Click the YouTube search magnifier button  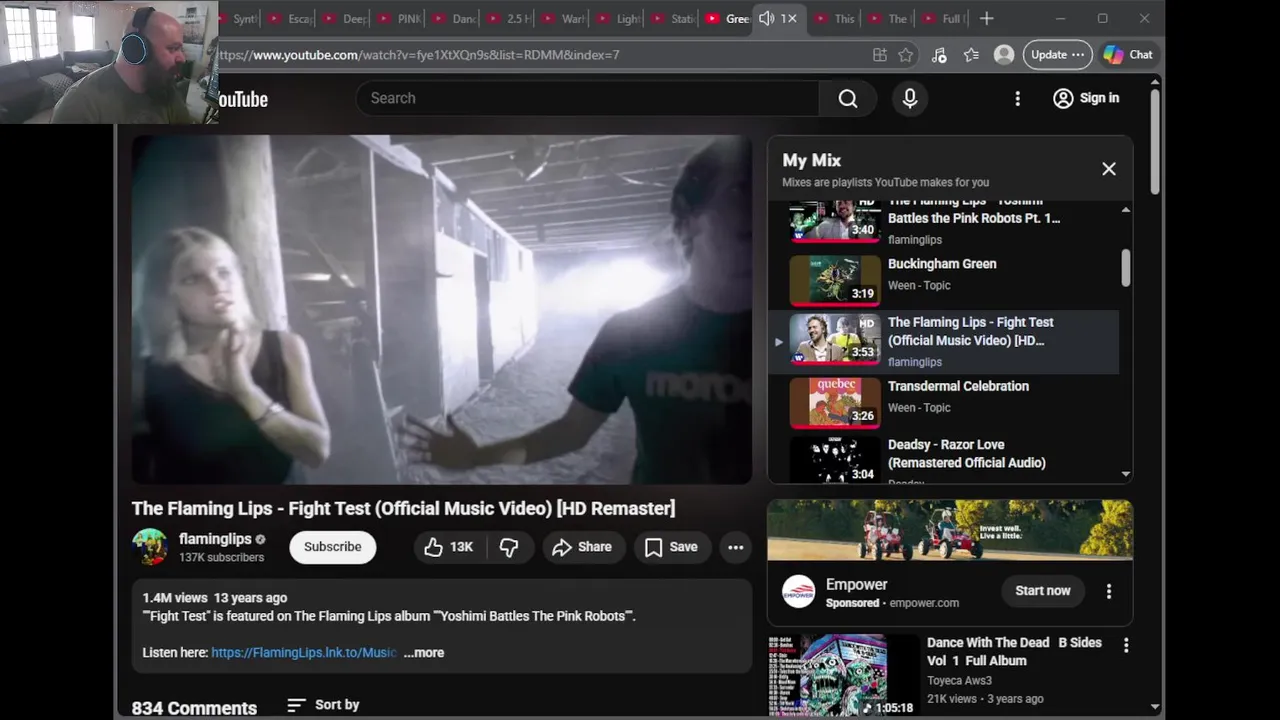pos(848,98)
